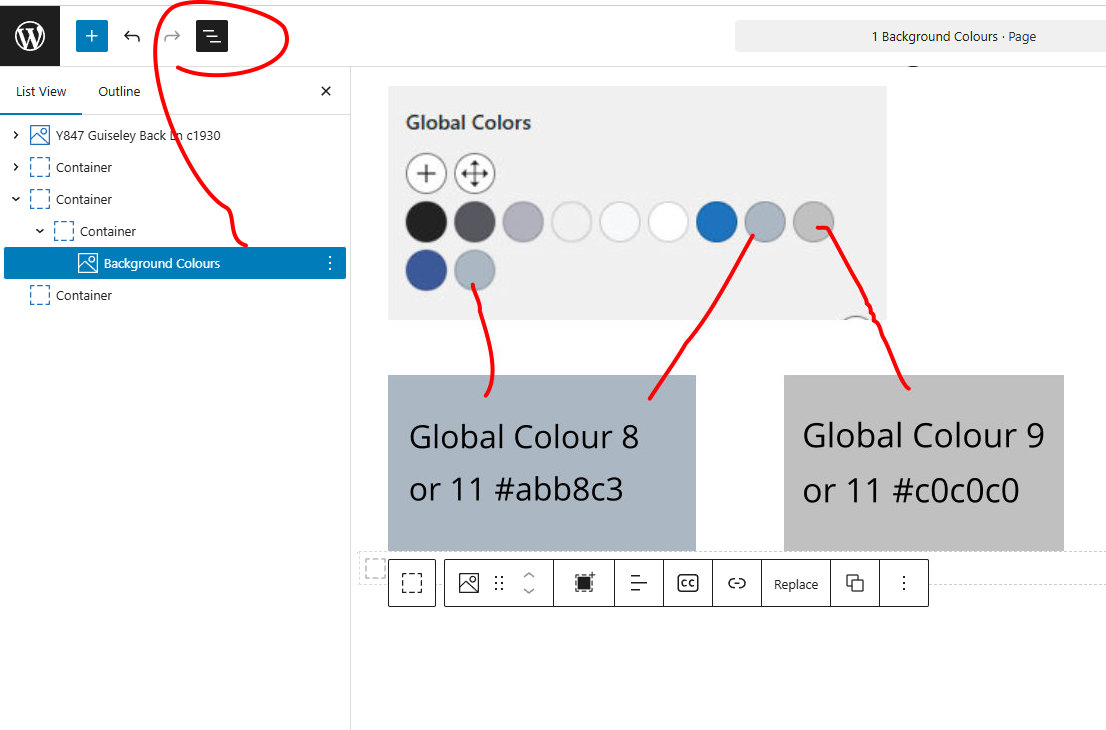The height and width of the screenshot is (730, 1106).
Task: Move block up with the arrow
Action: [529, 575]
